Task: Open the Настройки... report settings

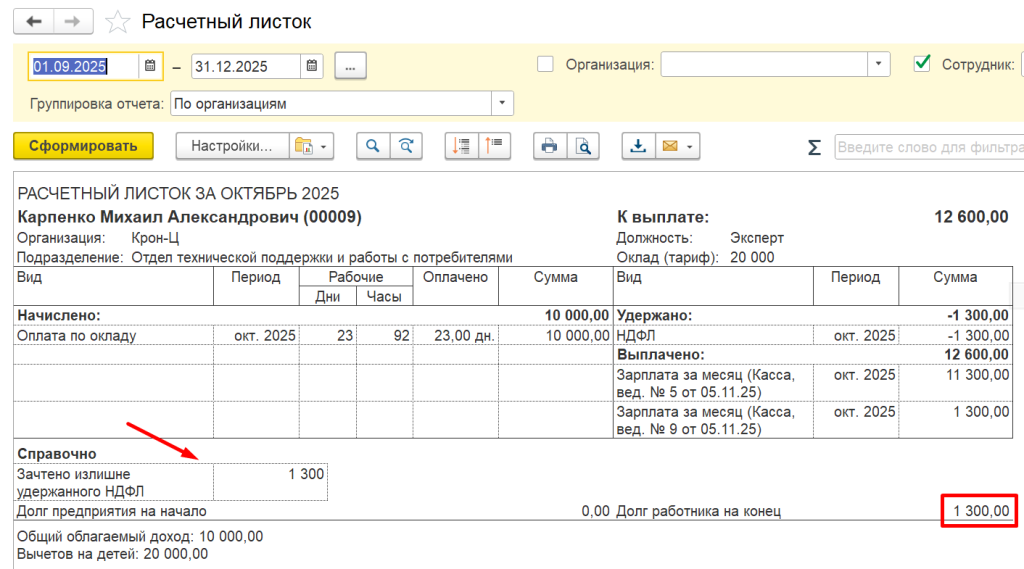Action: pyautogui.click(x=232, y=146)
